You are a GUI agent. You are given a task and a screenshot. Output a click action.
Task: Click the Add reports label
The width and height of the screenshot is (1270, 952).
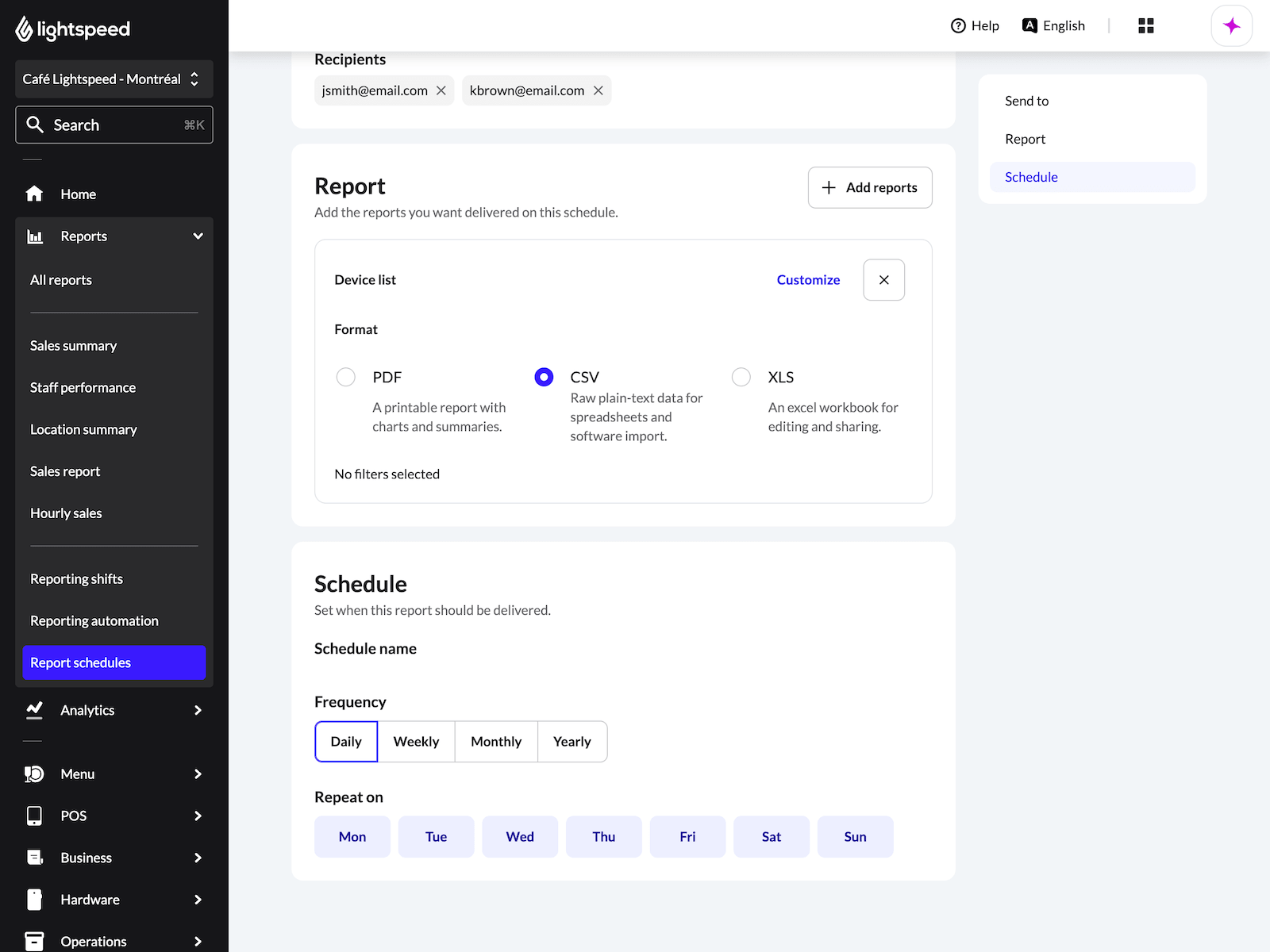(882, 187)
